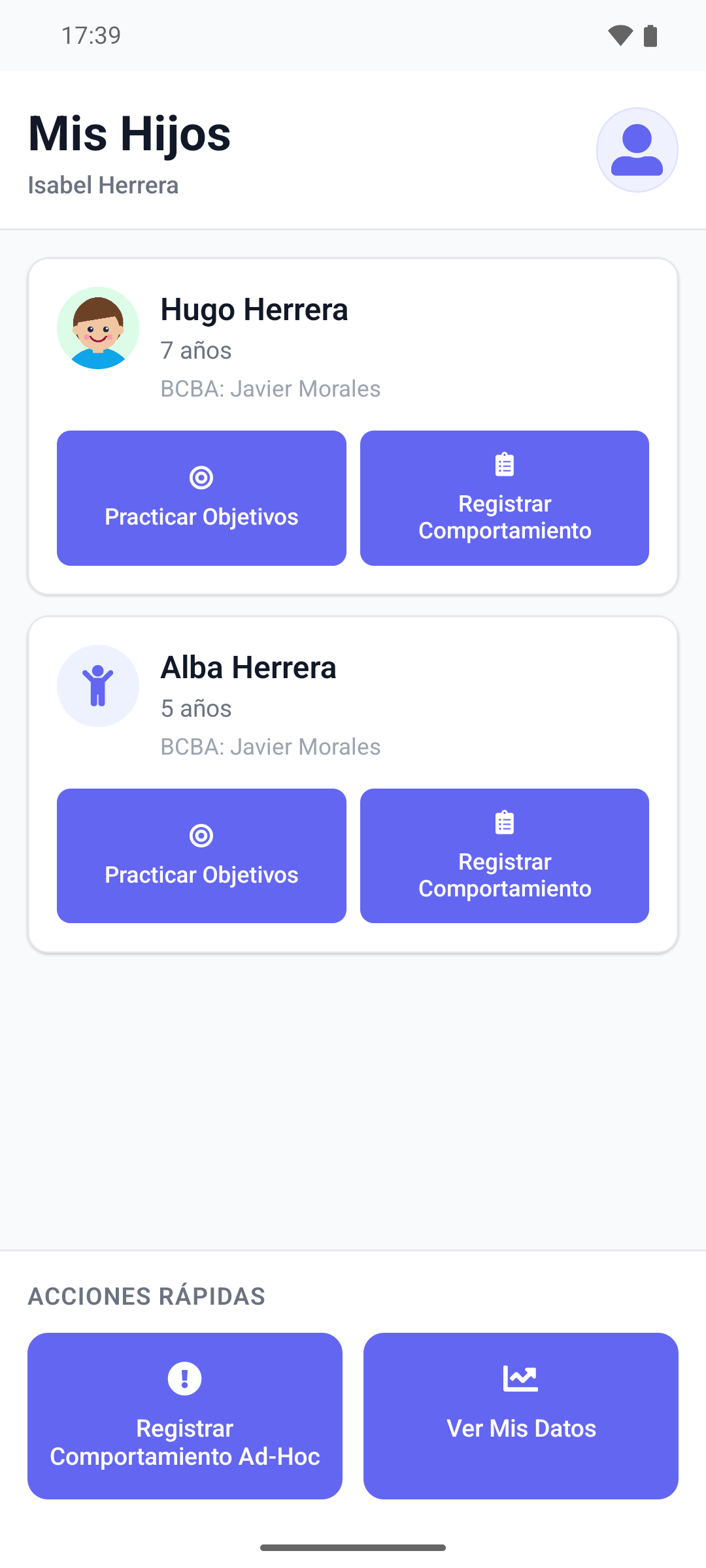The image size is (706, 1568).
Task: Select the Hugo Herrera name heading
Action: click(x=254, y=310)
